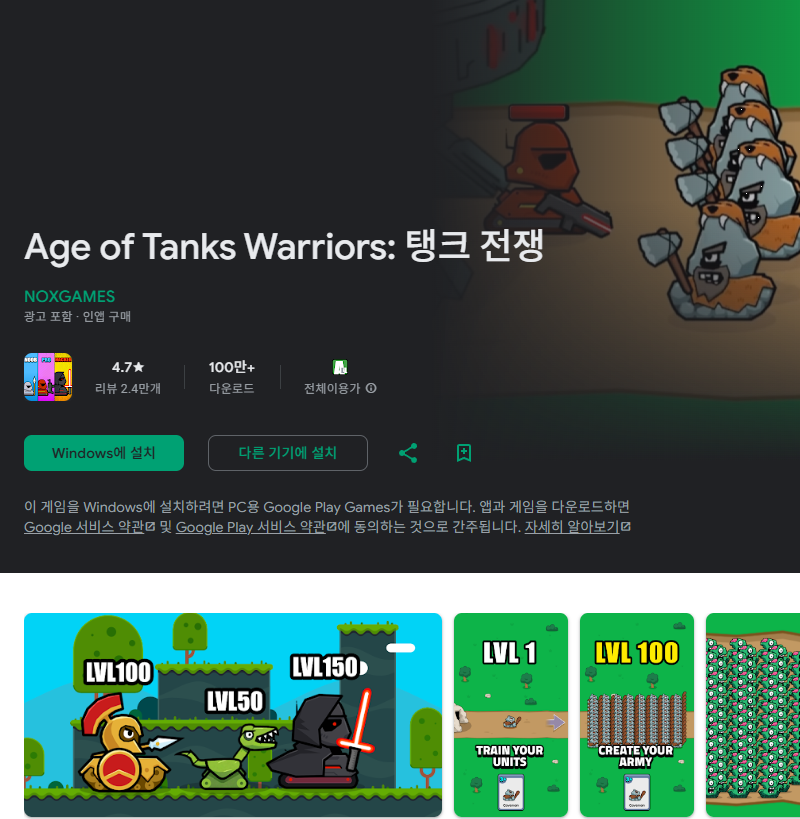Add game to wishlist with bookmark icon
800x819 pixels.
coord(464,453)
